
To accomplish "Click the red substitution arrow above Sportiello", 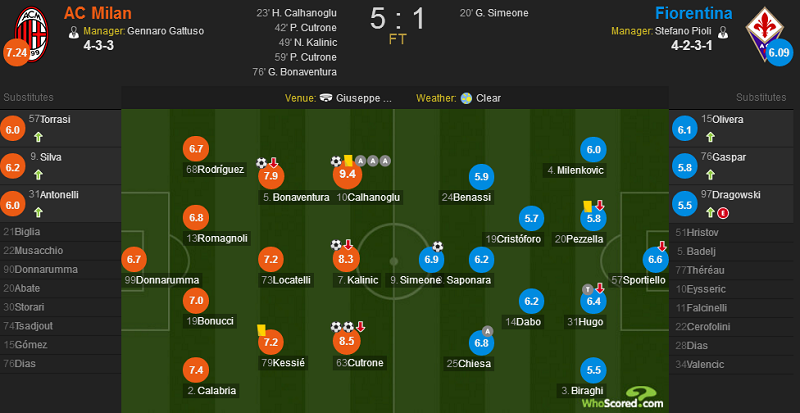I will point(662,246).
